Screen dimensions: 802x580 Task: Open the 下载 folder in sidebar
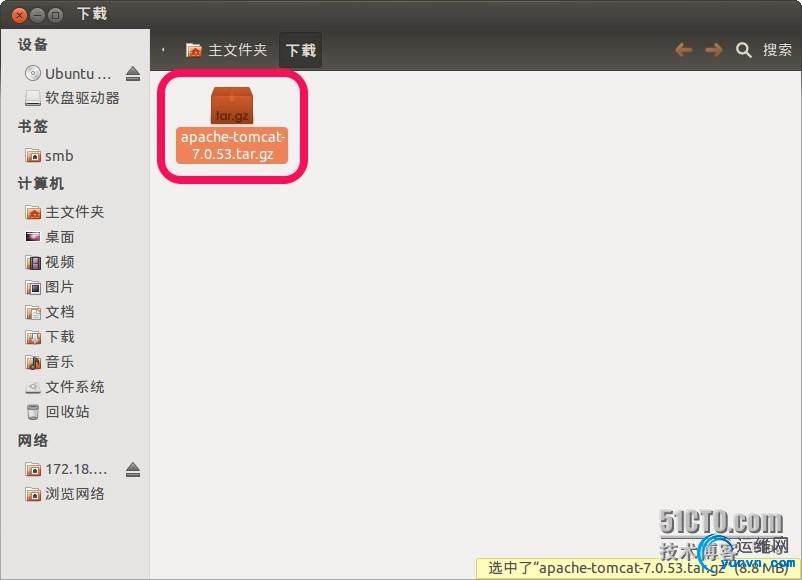(x=50, y=337)
